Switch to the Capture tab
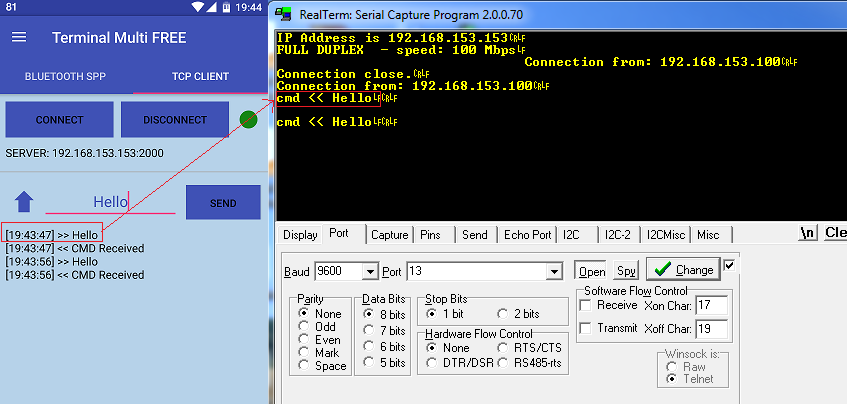 (x=389, y=235)
